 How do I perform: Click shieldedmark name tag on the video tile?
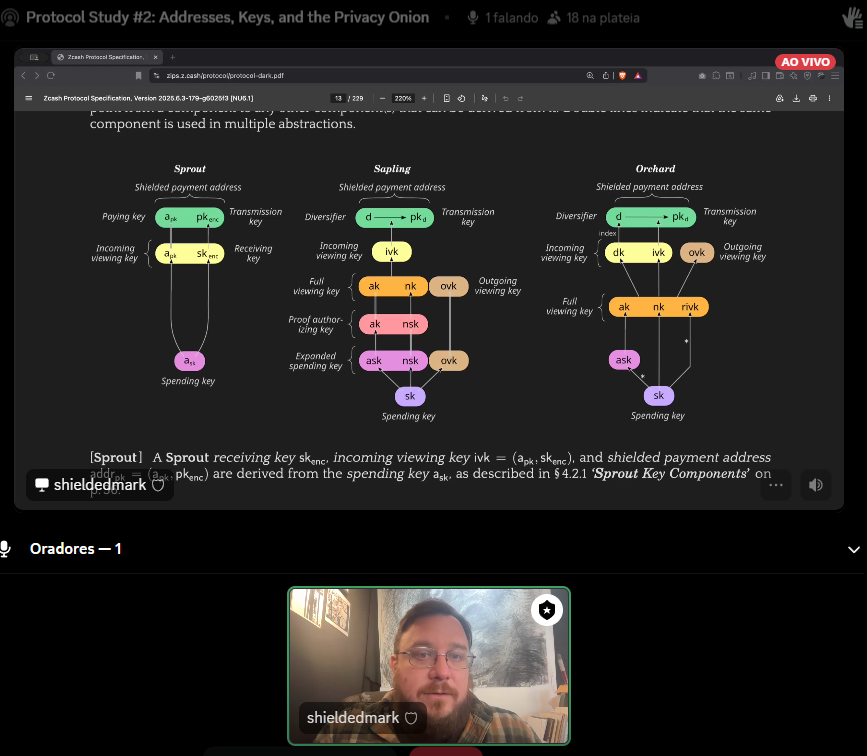click(362, 718)
